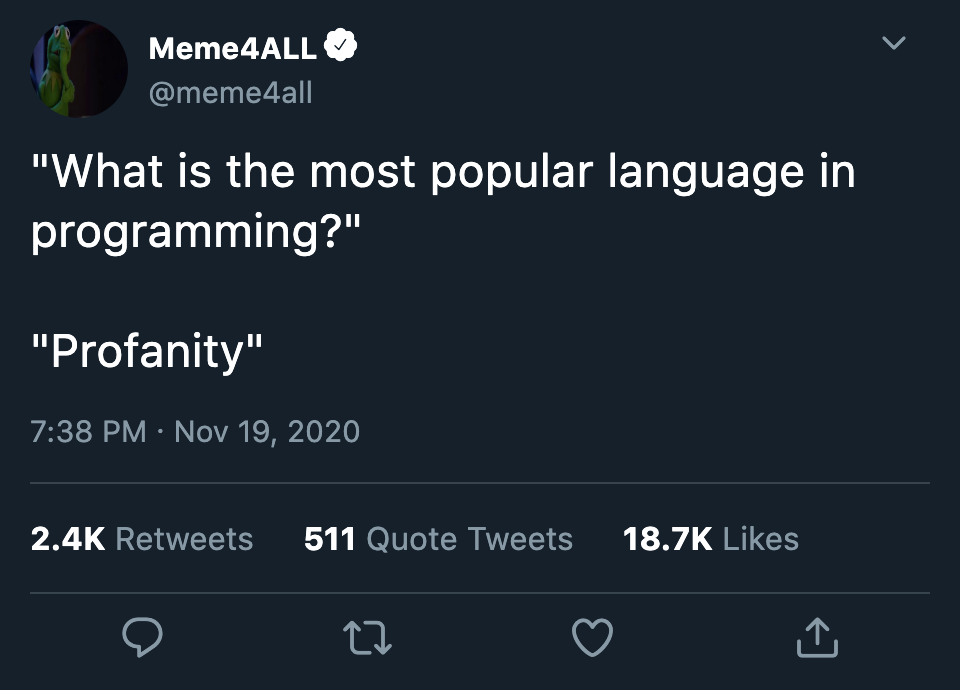Image resolution: width=960 pixels, height=690 pixels.
Task: Click the "511" quote count number
Action: point(329,539)
